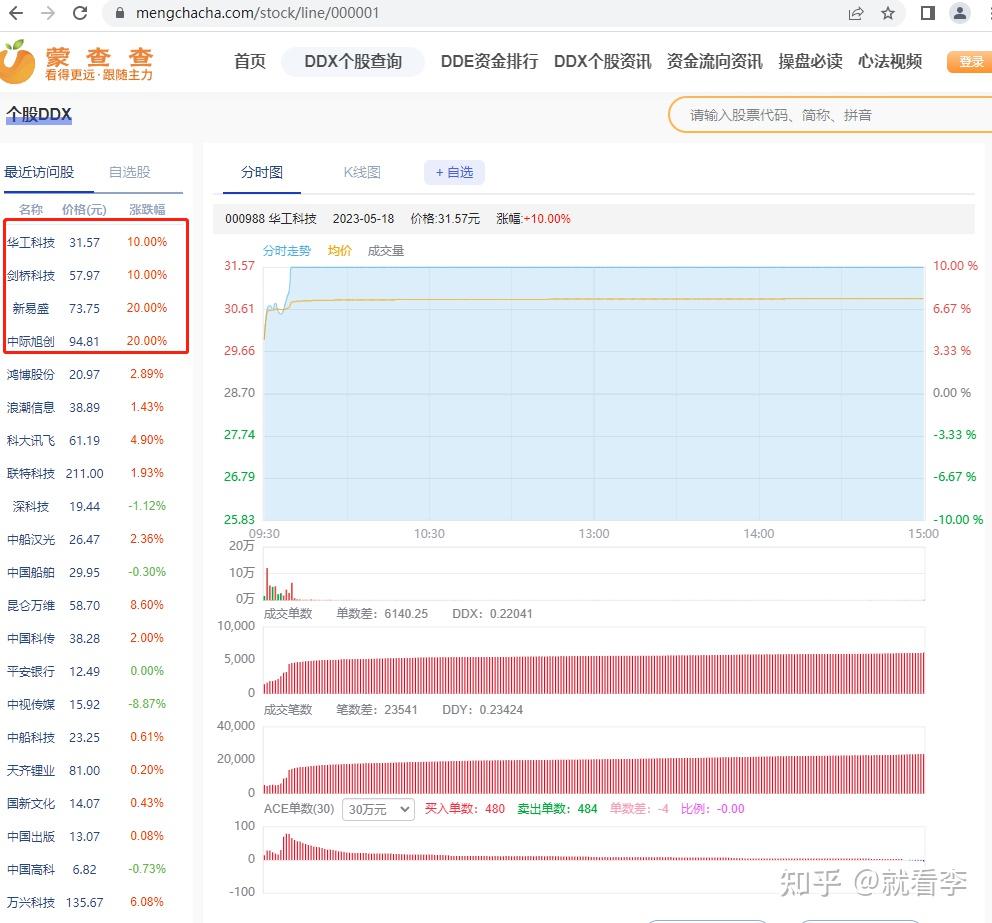
Task: Open 中国科传 stock row
Action: click(x=87, y=638)
